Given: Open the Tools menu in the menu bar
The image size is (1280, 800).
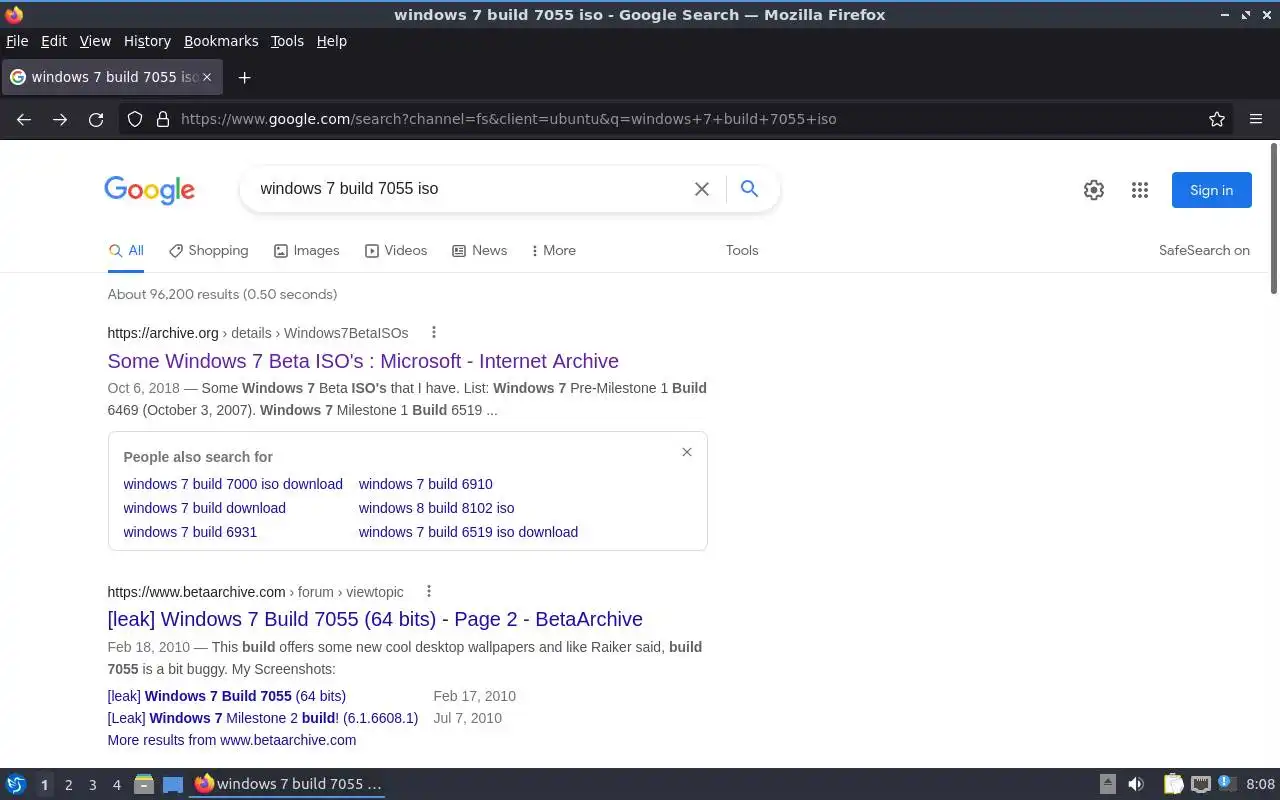Looking at the screenshot, I should pyautogui.click(x=287, y=41).
